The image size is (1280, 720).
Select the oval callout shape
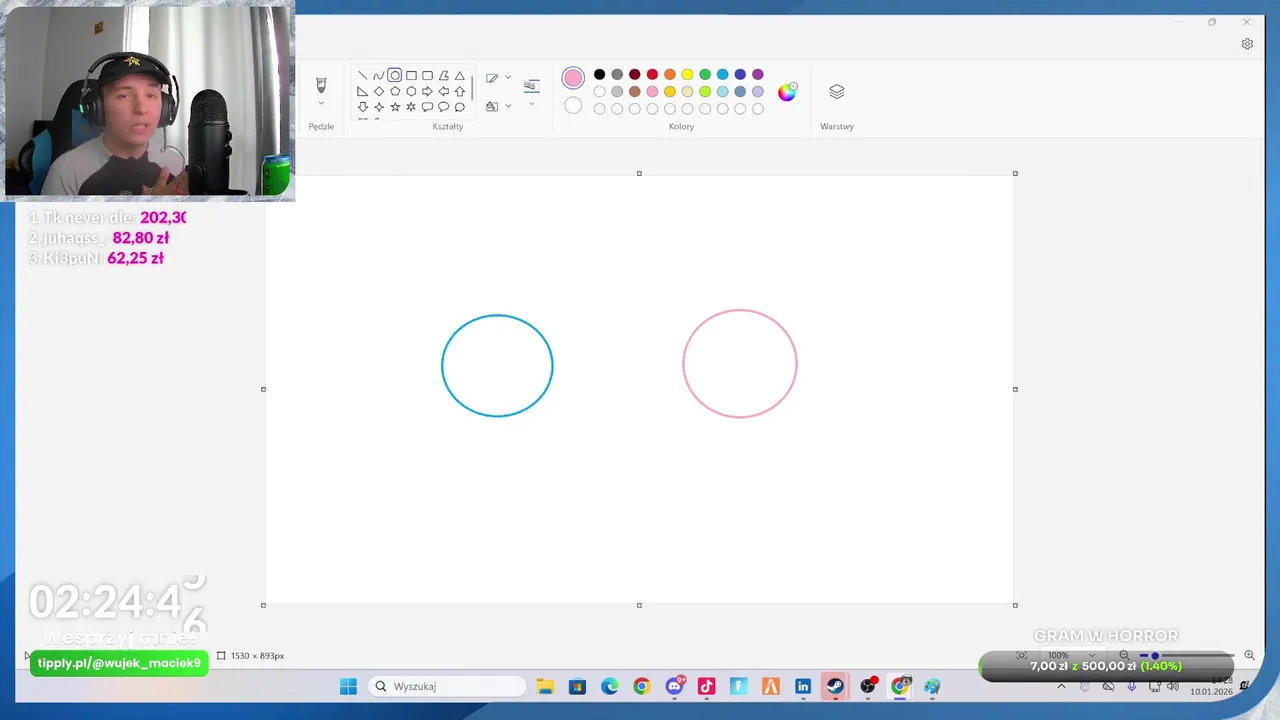(x=443, y=107)
